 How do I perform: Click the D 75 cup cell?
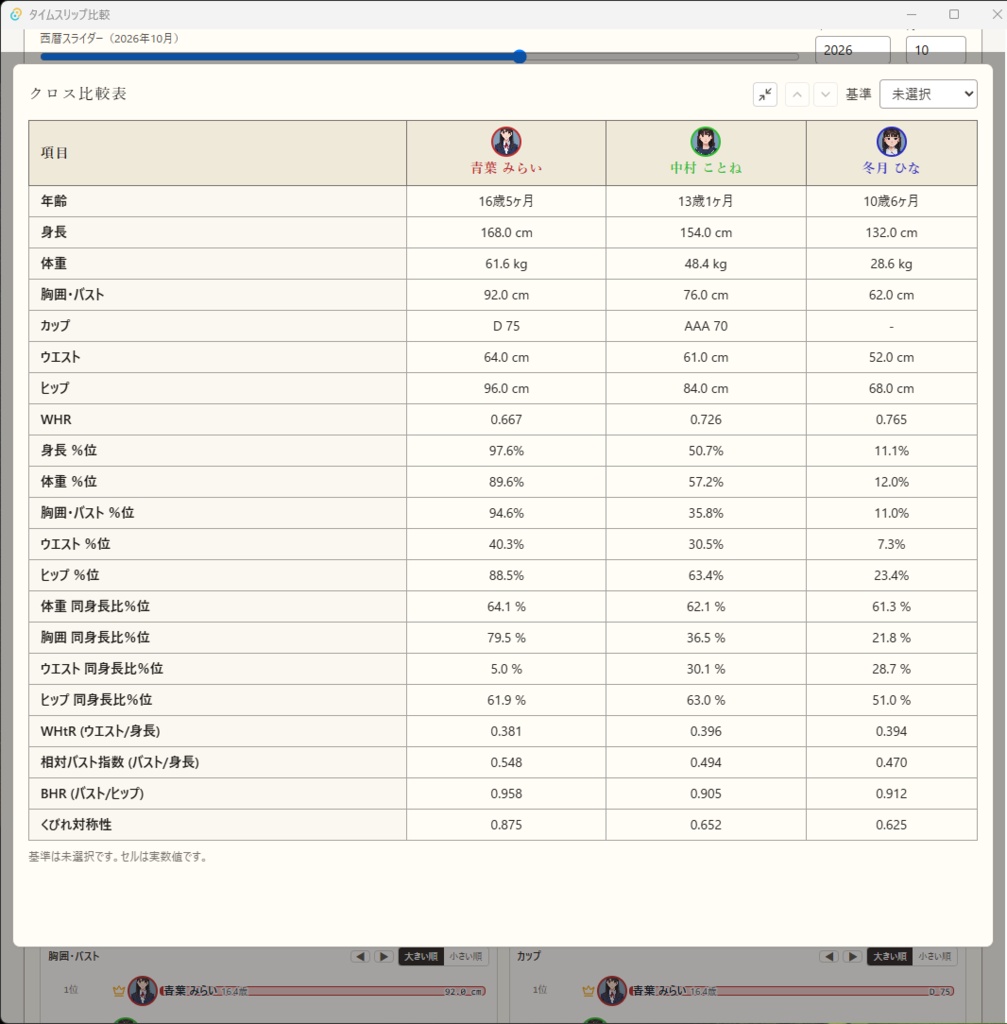[x=506, y=326]
